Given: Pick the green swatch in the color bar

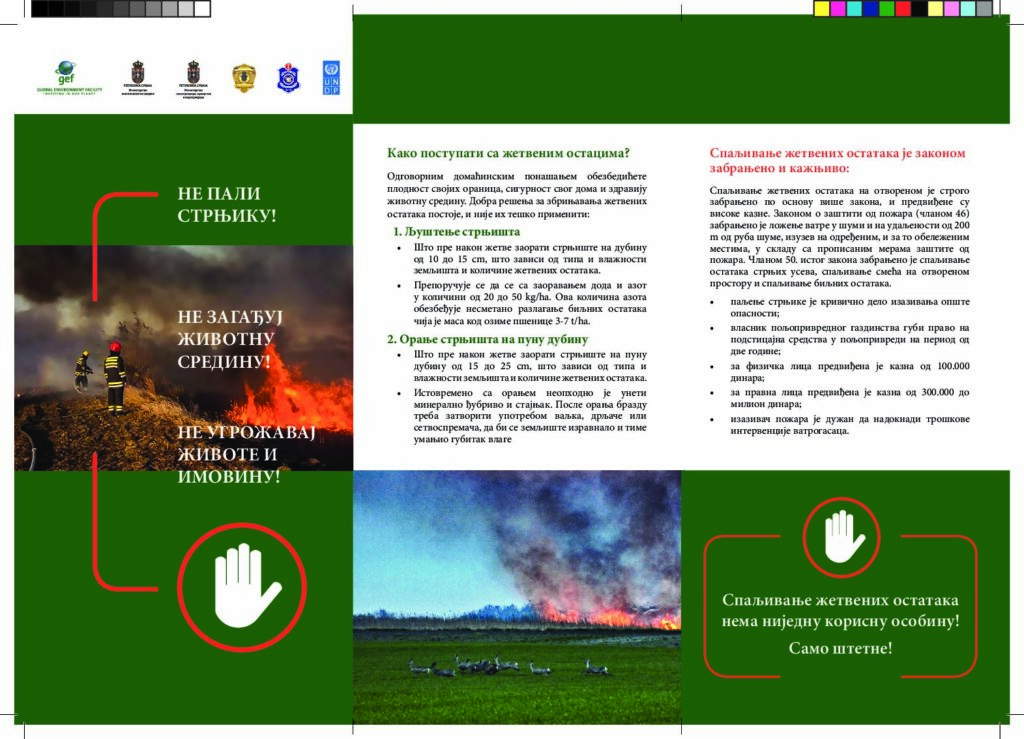Looking at the screenshot, I should click(x=887, y=8).
